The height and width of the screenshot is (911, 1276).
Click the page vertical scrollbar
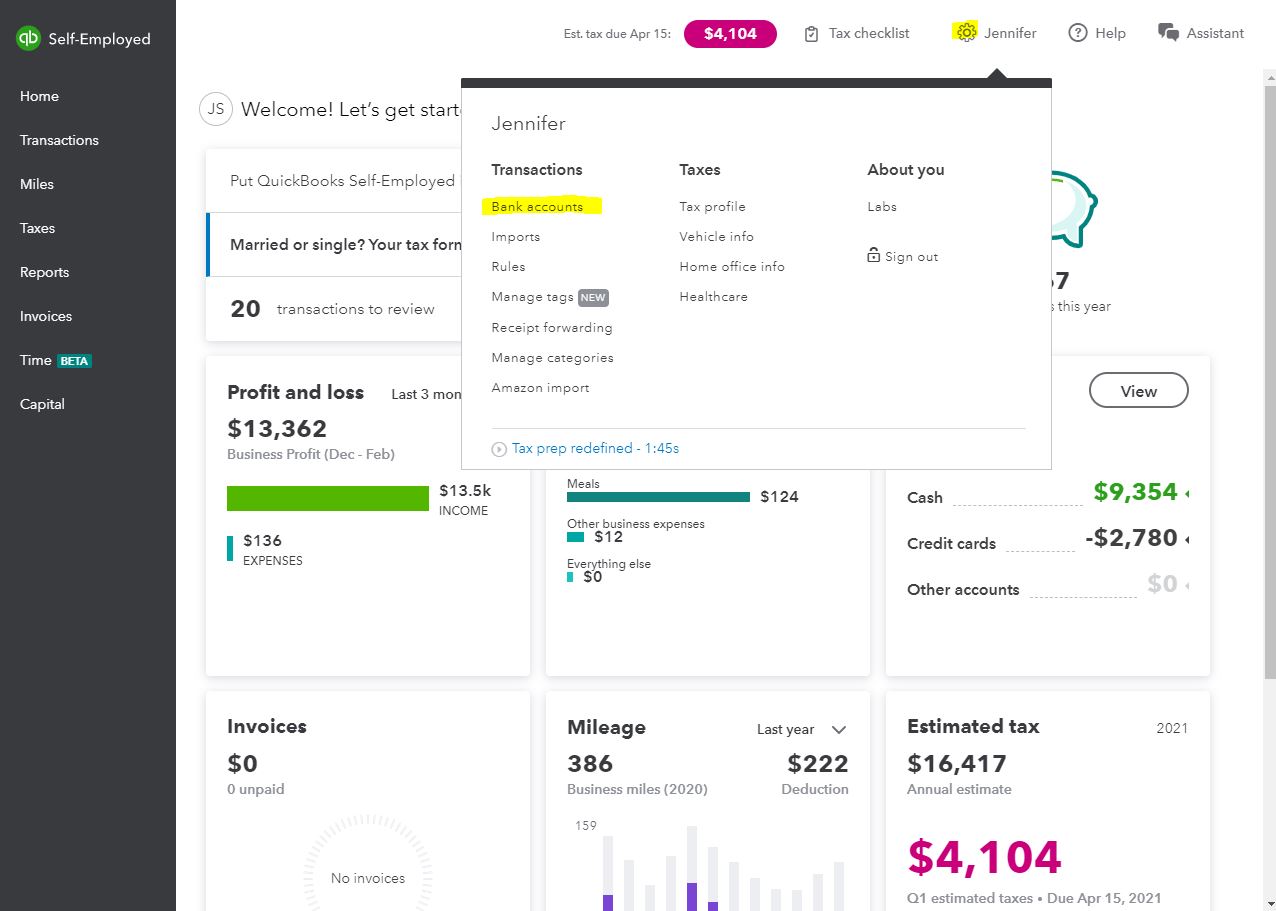pyautogui.click(x=1270, y=380)
